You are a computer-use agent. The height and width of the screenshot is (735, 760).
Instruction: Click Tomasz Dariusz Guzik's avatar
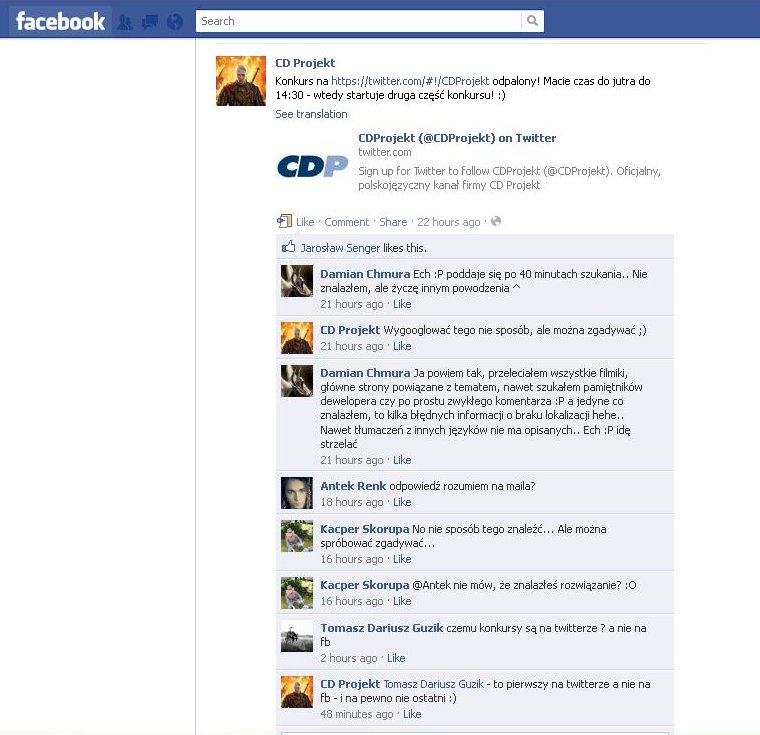297,636
